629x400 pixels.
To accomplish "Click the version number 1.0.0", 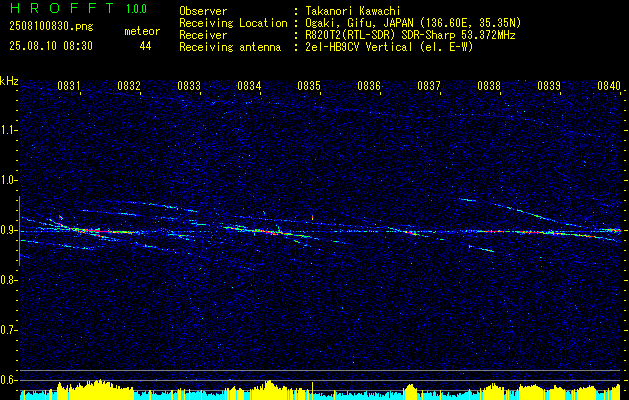I will coord(136,9).
